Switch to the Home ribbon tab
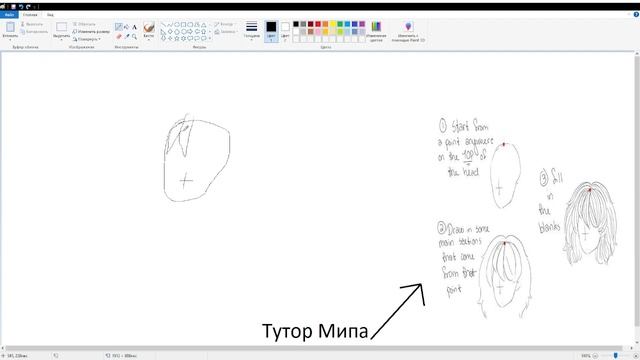The height and width of the screenshot is (360, 640). (x=30, y=15)
